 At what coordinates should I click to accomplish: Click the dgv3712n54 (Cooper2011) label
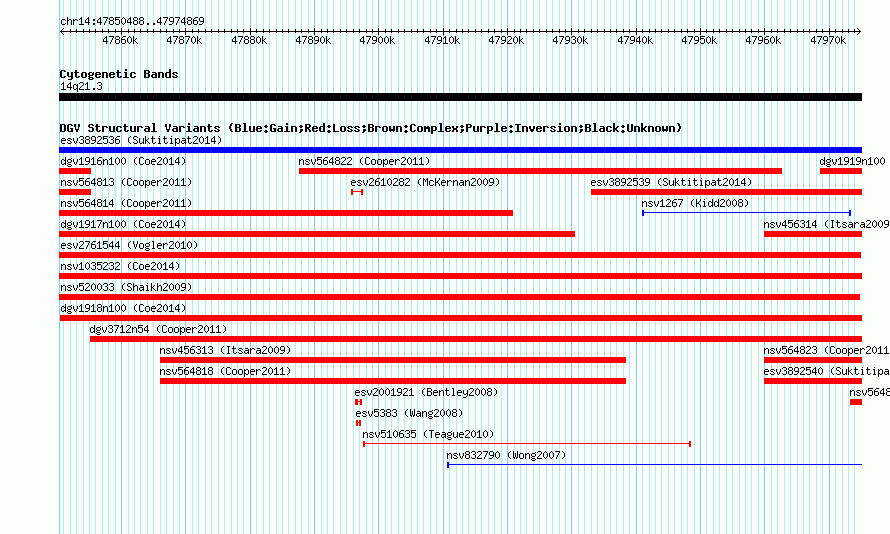pos(158,329)
